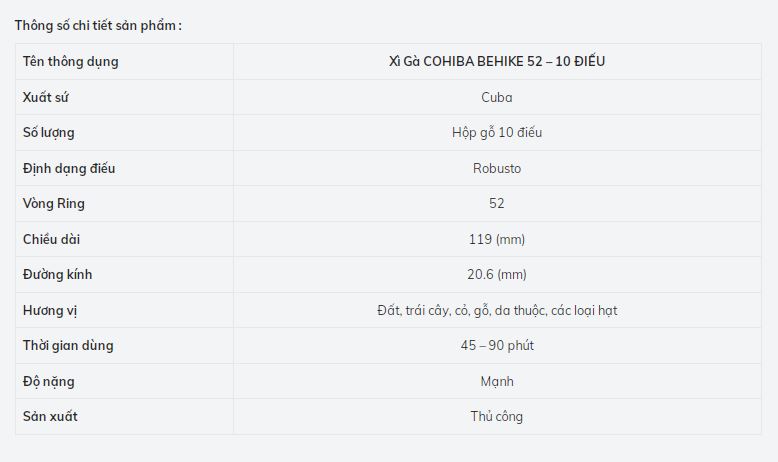Click the ring gauge value '52'
This screenshot has width=778, height=462.
[x=497, y=204]
